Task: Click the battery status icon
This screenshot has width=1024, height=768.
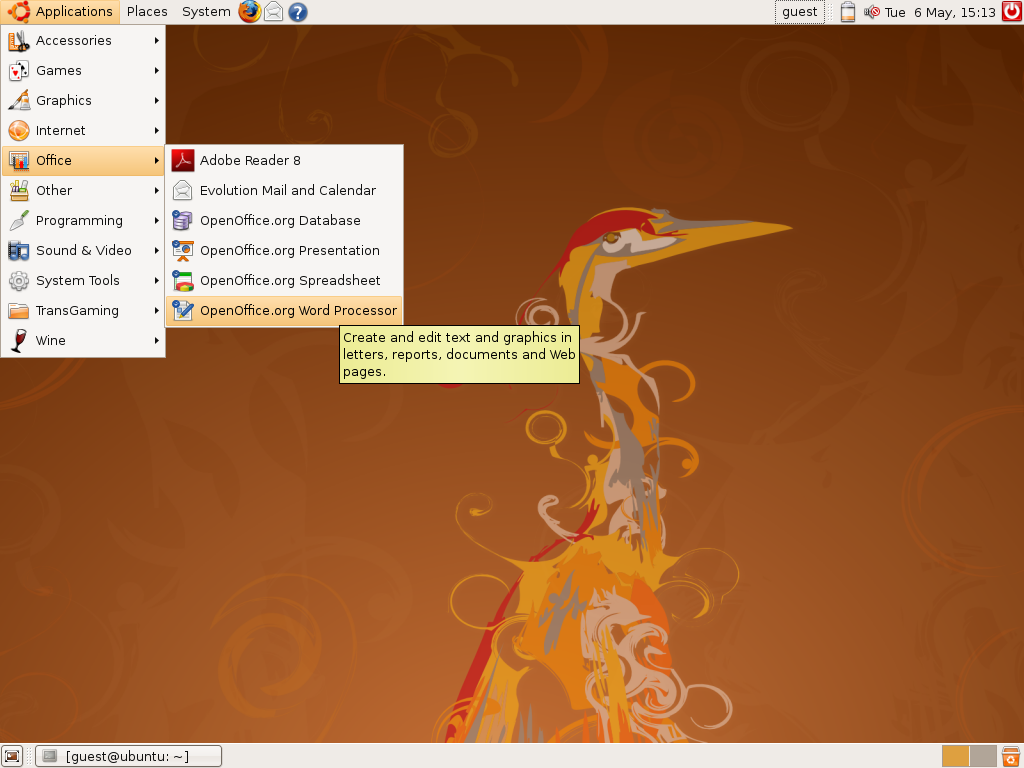Action: 848,12
